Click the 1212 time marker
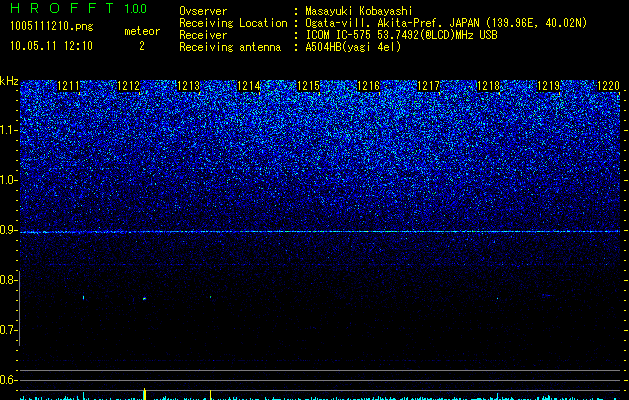 tap(129, 86)
